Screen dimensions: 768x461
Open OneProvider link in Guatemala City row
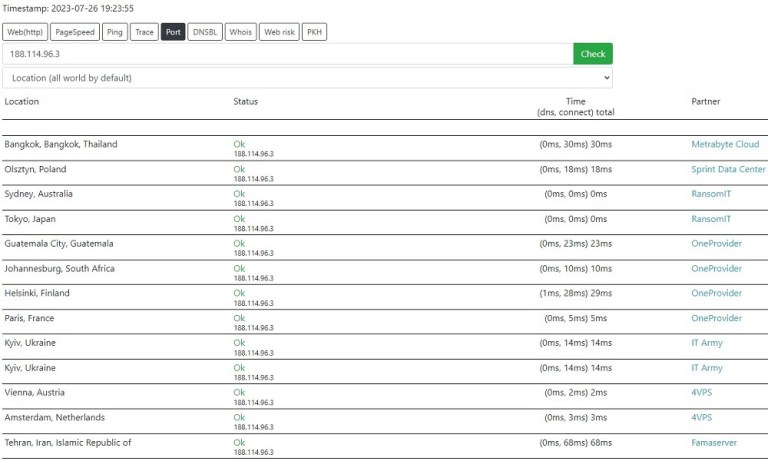point(716,243)
